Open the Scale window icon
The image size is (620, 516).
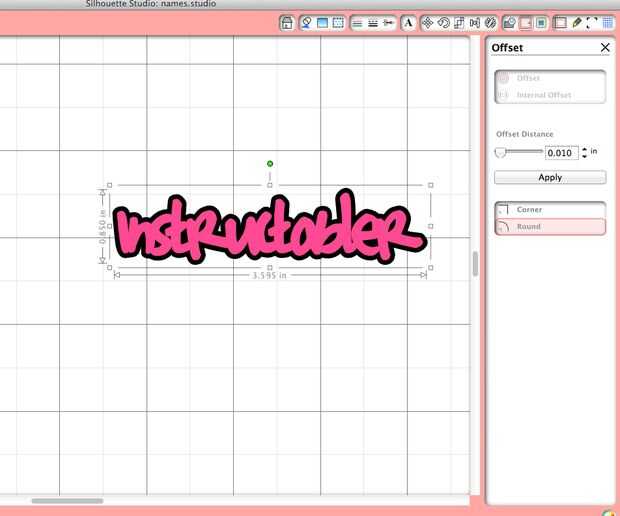pyautogui.click(x=459, y=23)
